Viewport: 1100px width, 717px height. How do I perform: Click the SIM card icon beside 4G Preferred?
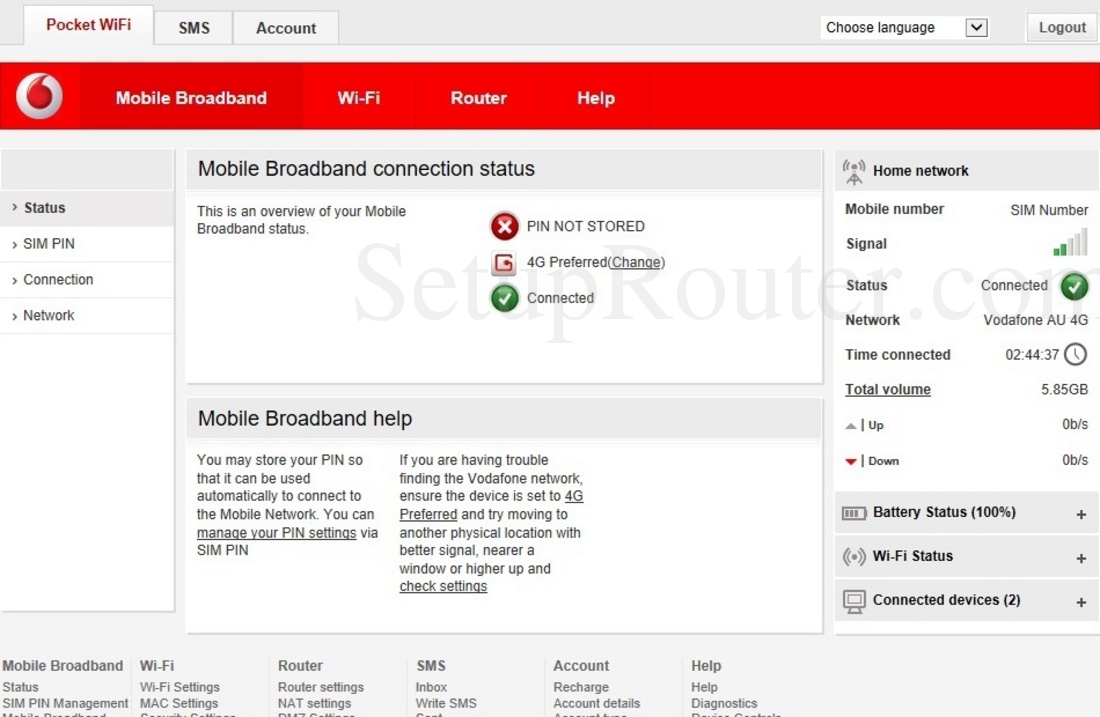[x=504, y=262]
